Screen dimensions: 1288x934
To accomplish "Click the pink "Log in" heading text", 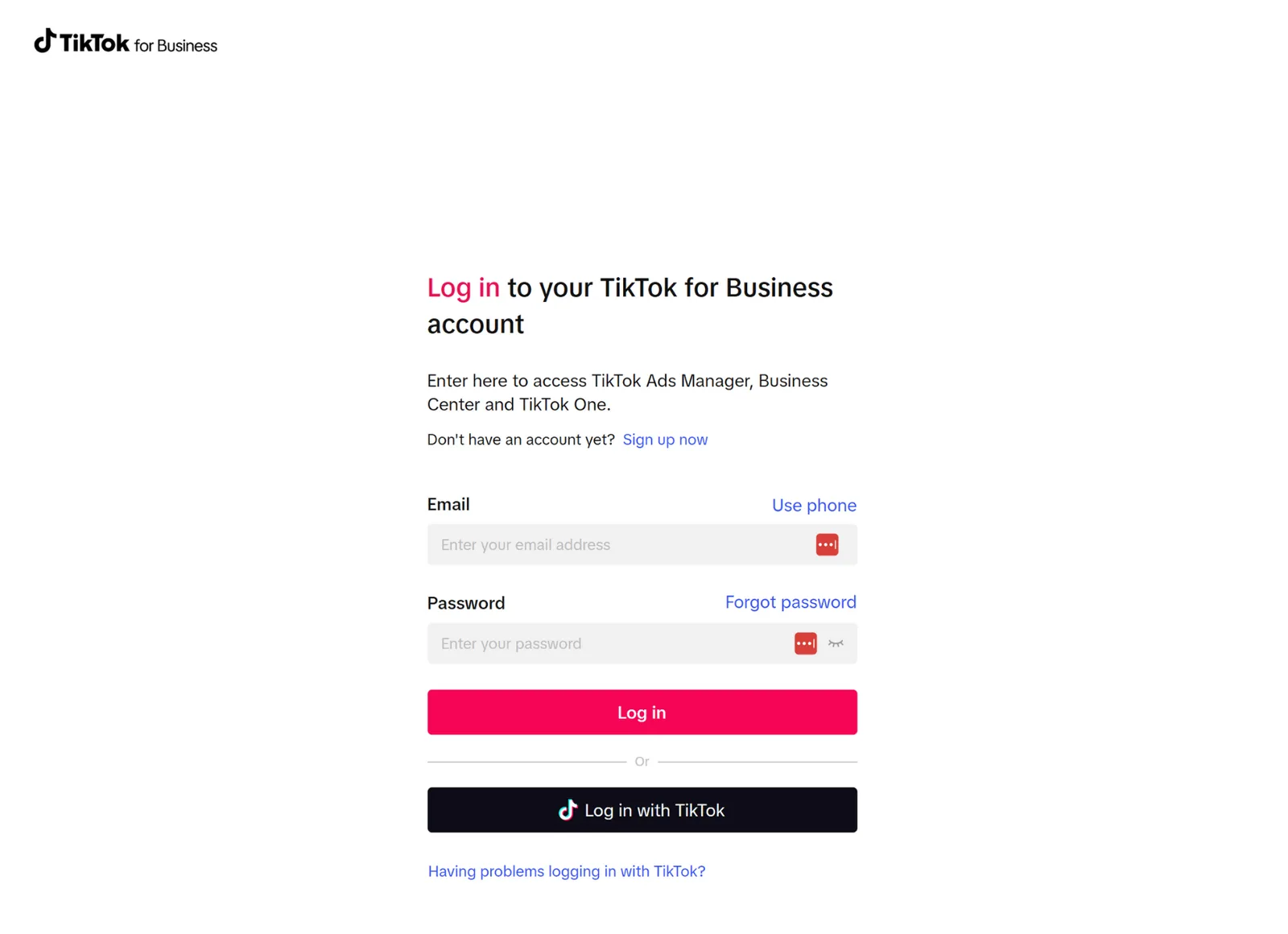I will click(x=463, y=287).
